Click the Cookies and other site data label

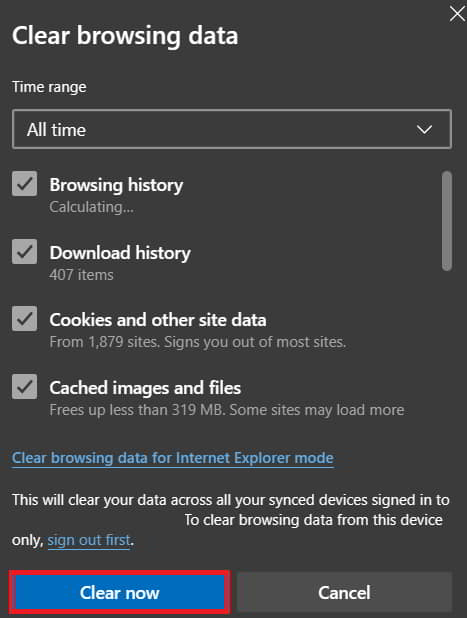coord(158,320)
